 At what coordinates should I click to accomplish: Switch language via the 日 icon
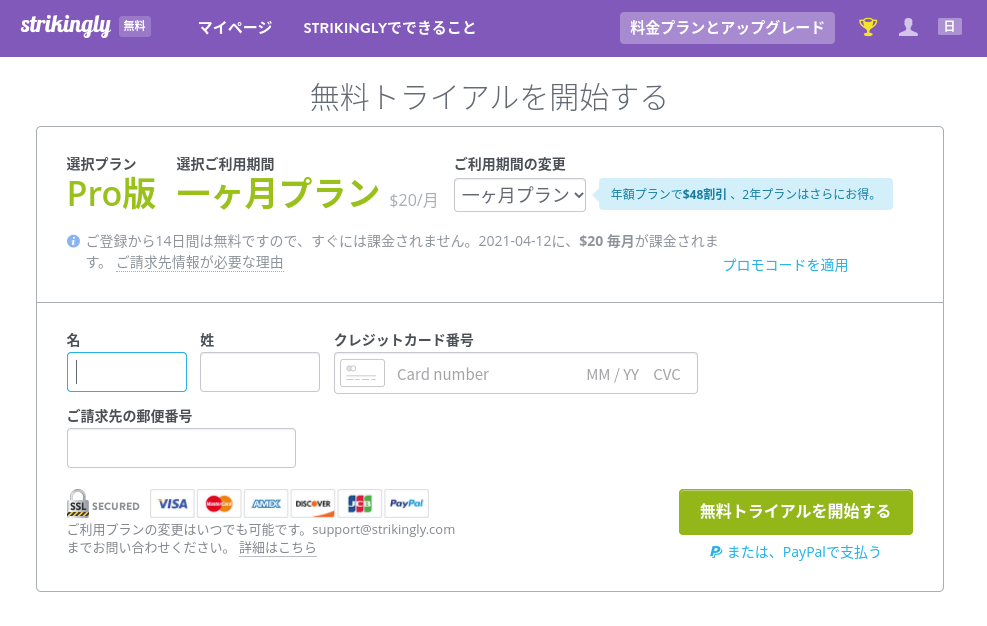tap(949, 26)
